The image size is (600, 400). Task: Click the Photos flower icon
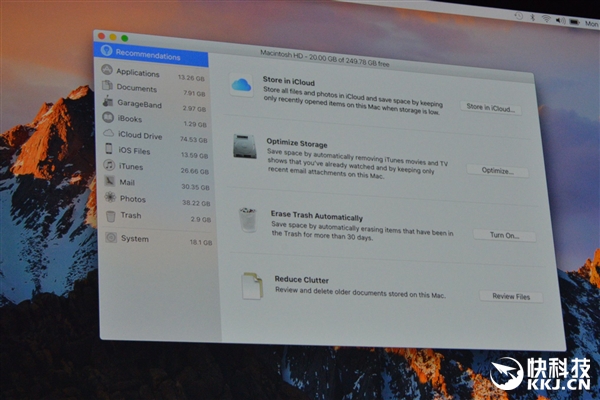(110, 197)
